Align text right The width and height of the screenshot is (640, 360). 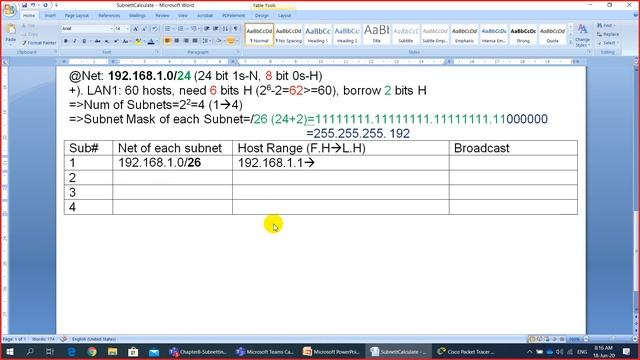pyautogui.click(x=186, y=41)
